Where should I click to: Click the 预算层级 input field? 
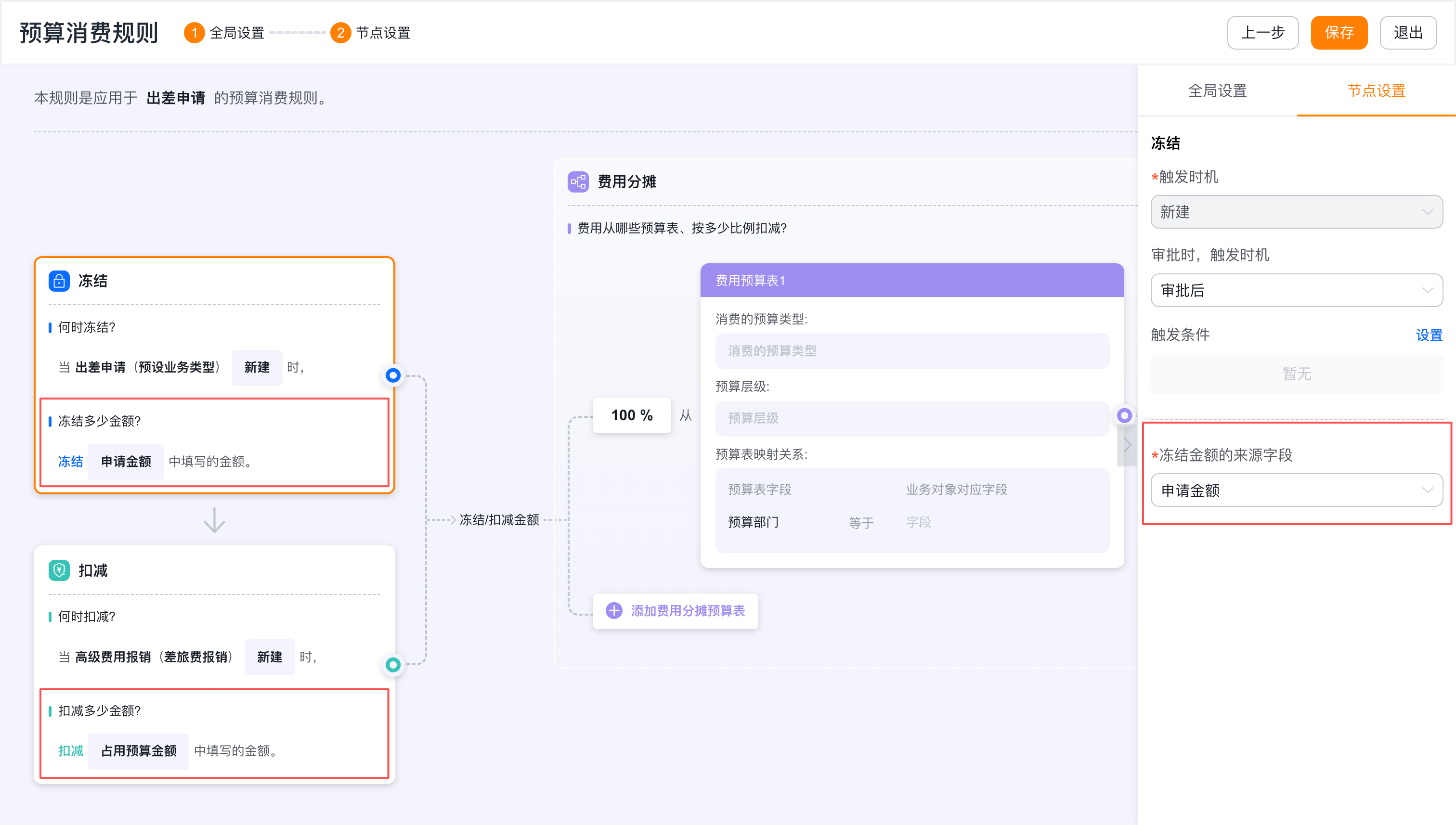pos(911,418)
